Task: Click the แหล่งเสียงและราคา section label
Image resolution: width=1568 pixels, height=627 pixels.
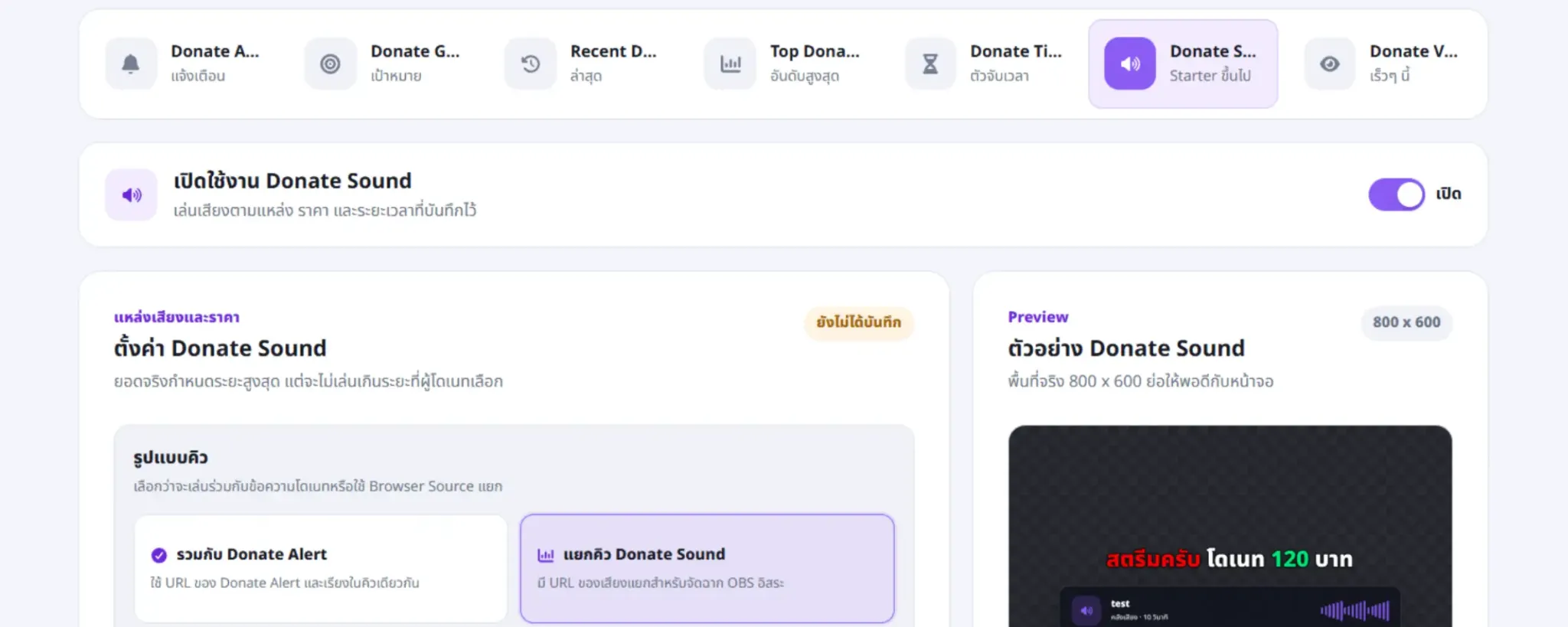Action: tap(177, 317)
